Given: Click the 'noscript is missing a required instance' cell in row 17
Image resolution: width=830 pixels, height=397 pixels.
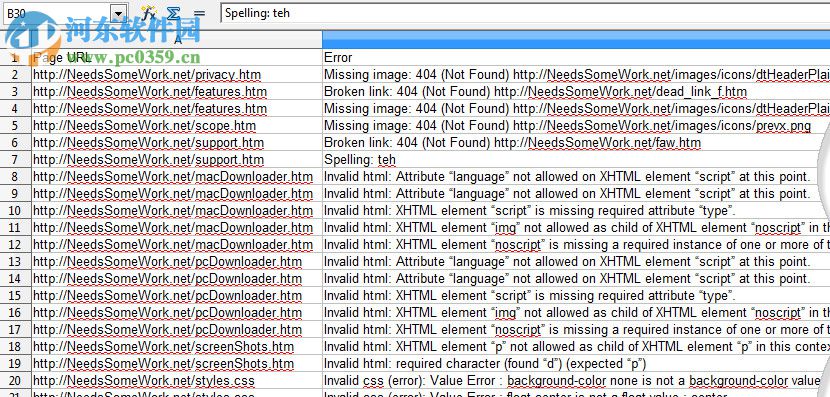Looking at the screenshot, I should 576,329.
